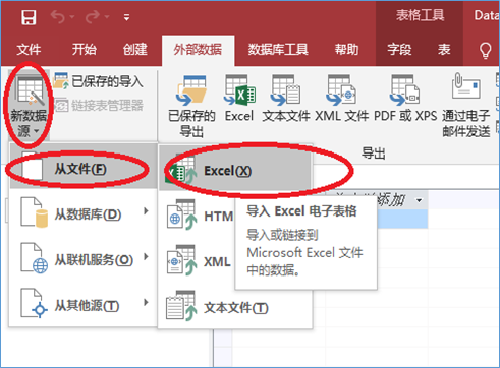Click 通过电子邮件发送 icon
Screen dimensions: 500x368
466,105
